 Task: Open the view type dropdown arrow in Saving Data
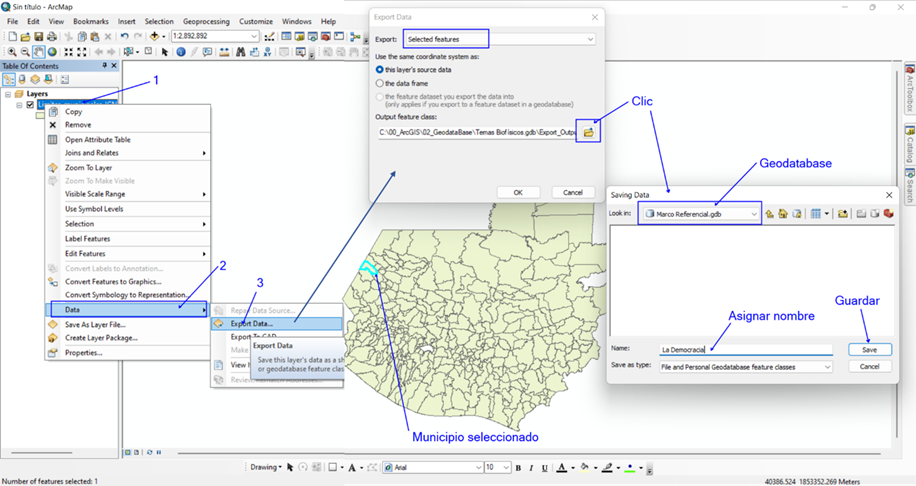point(827,214)
